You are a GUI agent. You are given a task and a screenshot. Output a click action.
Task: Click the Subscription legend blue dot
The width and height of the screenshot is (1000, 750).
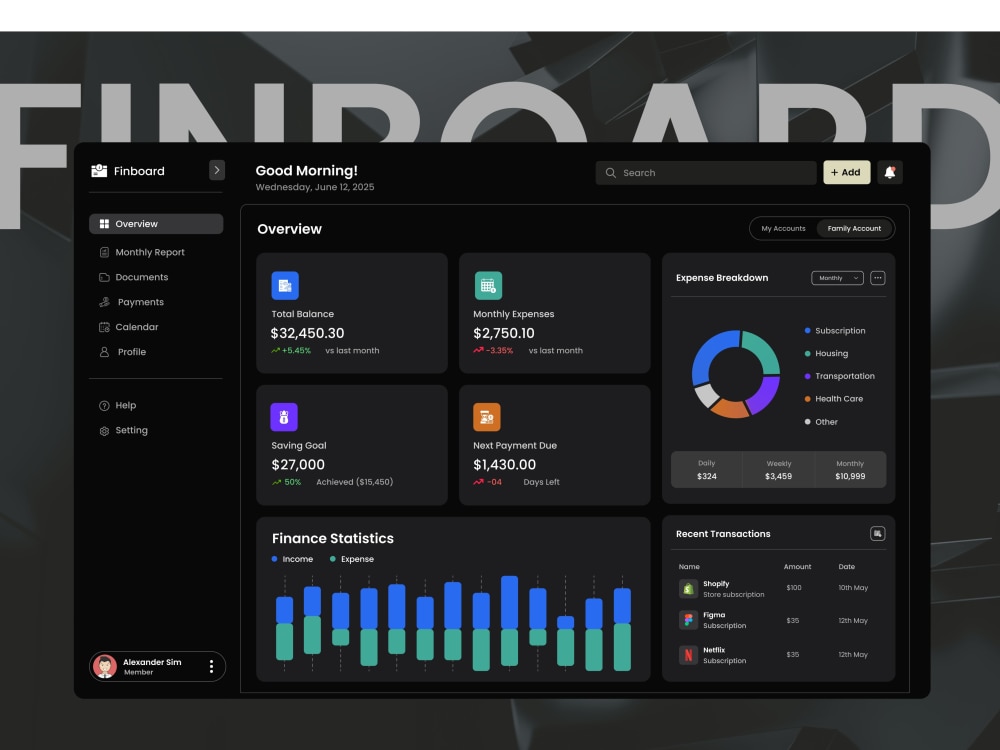tap(807, 330)
